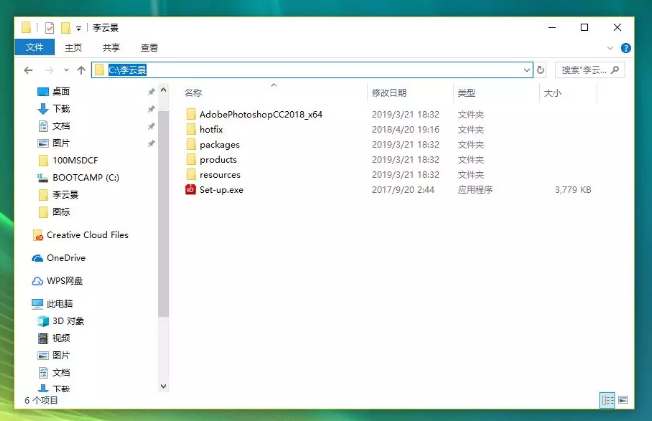
Task: Open 视频 under 此电脑
Action: tap(61, 338)
